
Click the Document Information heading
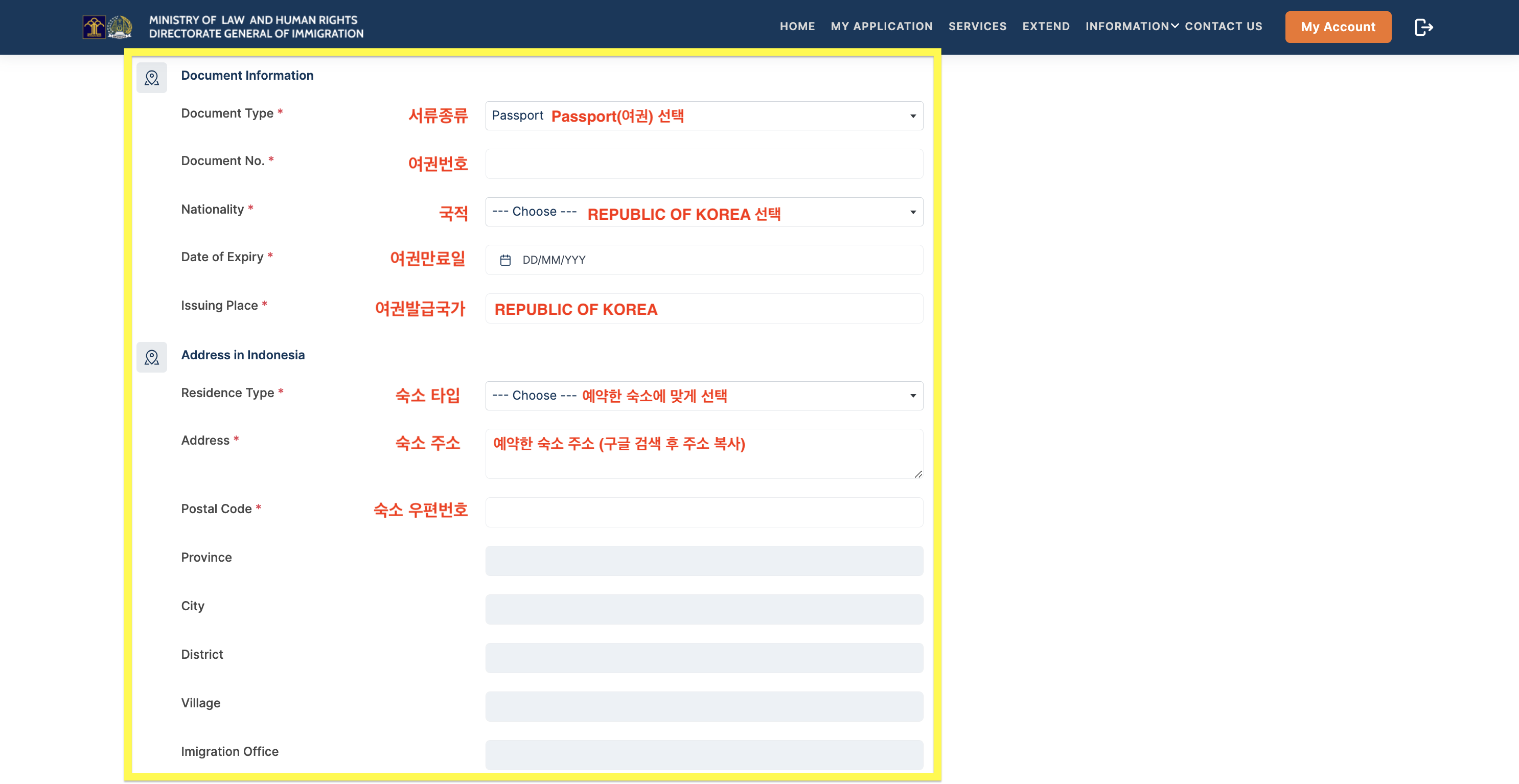pos(247,76)
